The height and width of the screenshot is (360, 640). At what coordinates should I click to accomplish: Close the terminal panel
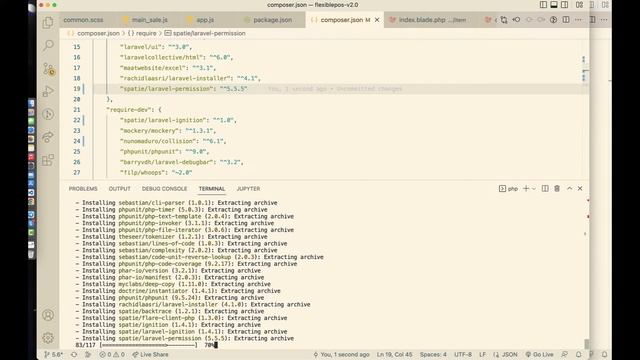(580, 189)
